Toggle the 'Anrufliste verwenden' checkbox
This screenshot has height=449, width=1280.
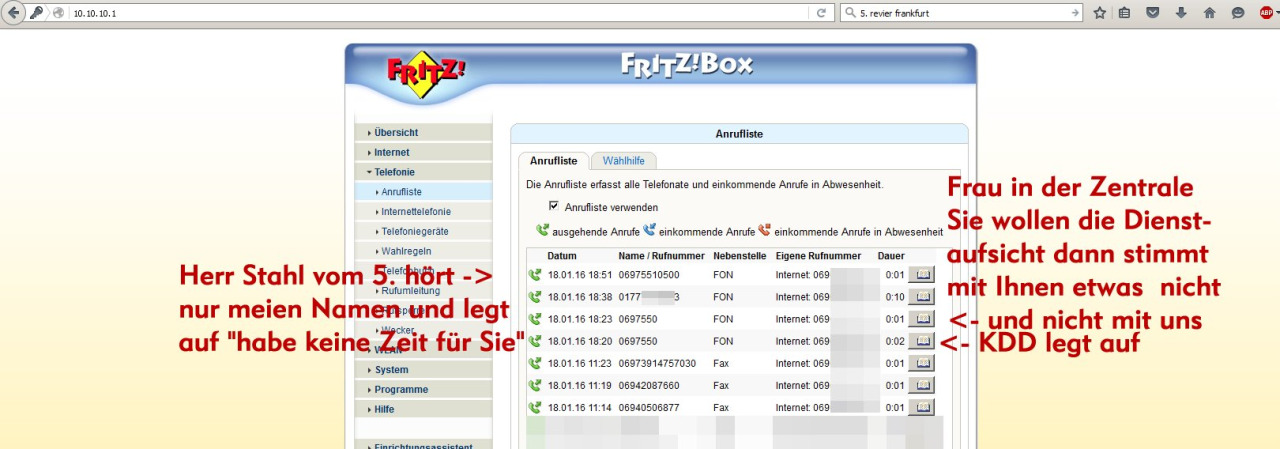tap(554, 206)
